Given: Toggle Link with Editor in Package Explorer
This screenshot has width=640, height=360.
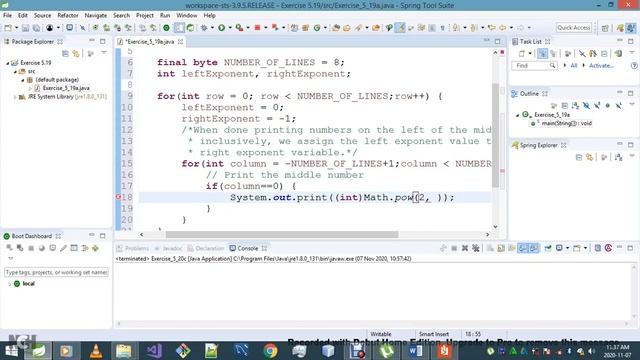Looking at the screenshot, I should [76, 53].
